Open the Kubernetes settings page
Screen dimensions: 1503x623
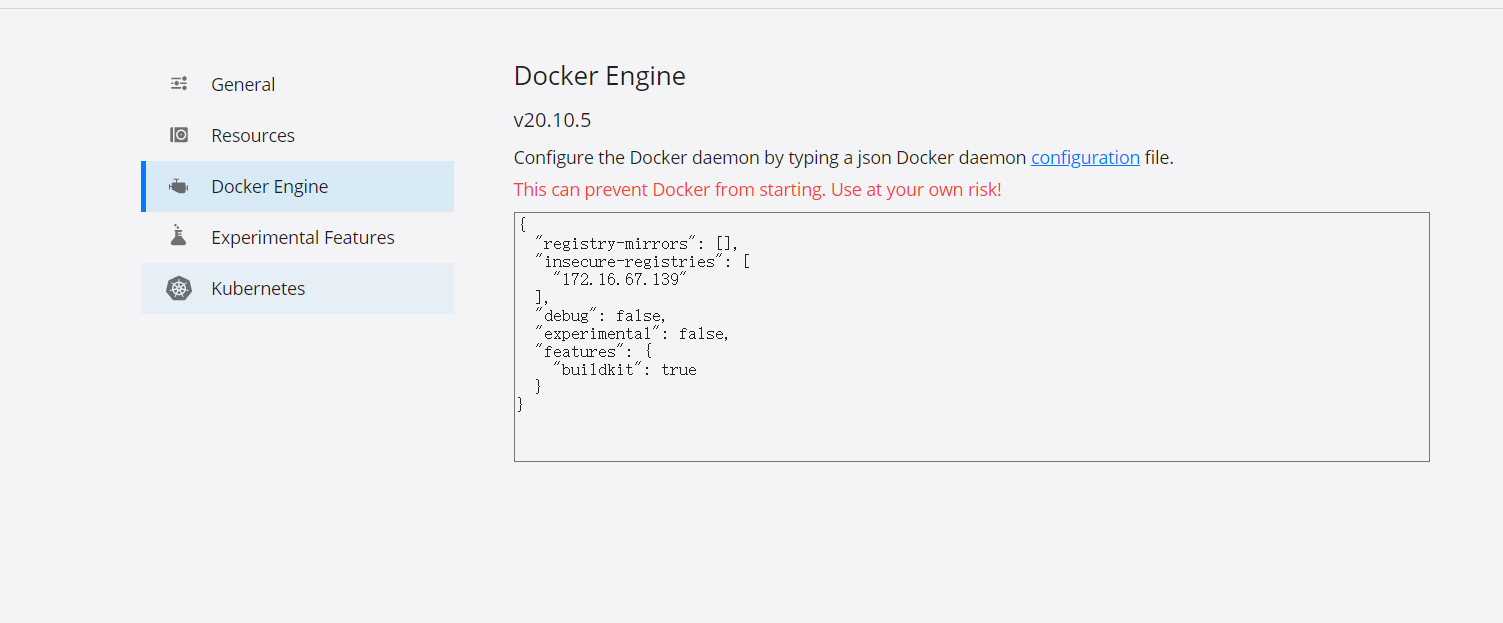coord(297,288)
